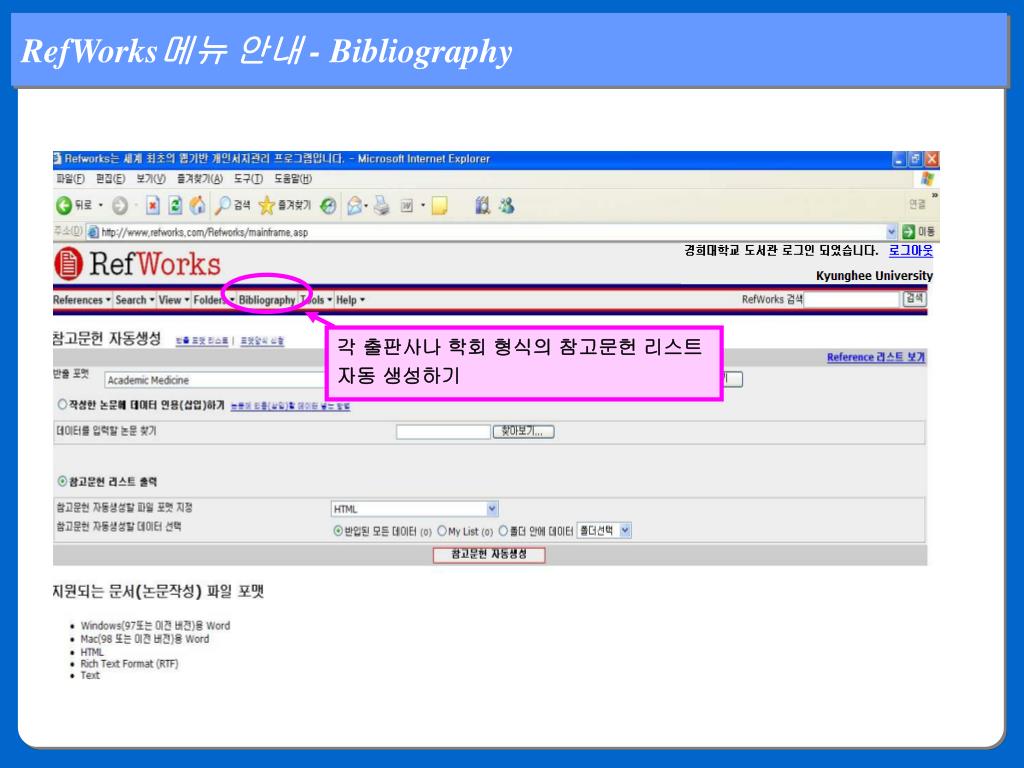The image size is (1024, 768).
Task: Expand the View dropdown menu
Action: click(x=174, y=300)
